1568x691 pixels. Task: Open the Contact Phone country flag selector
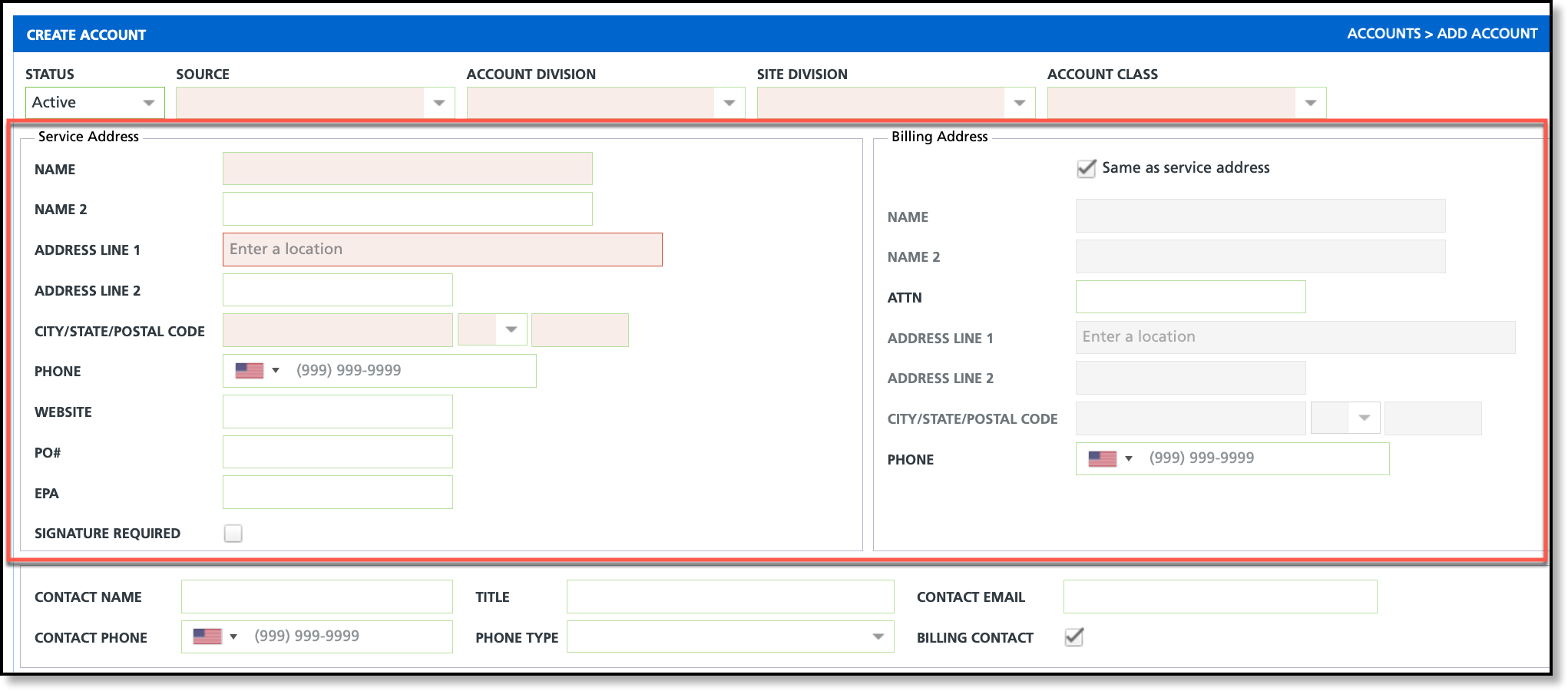215,636
